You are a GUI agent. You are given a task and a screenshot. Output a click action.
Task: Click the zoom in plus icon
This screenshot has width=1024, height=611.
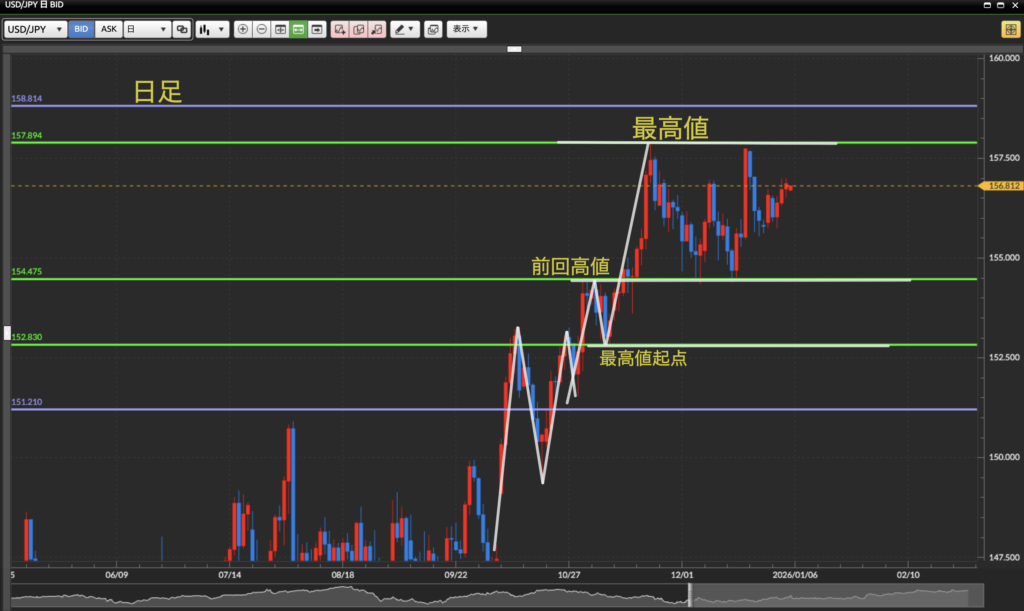(x=243, y=30)
